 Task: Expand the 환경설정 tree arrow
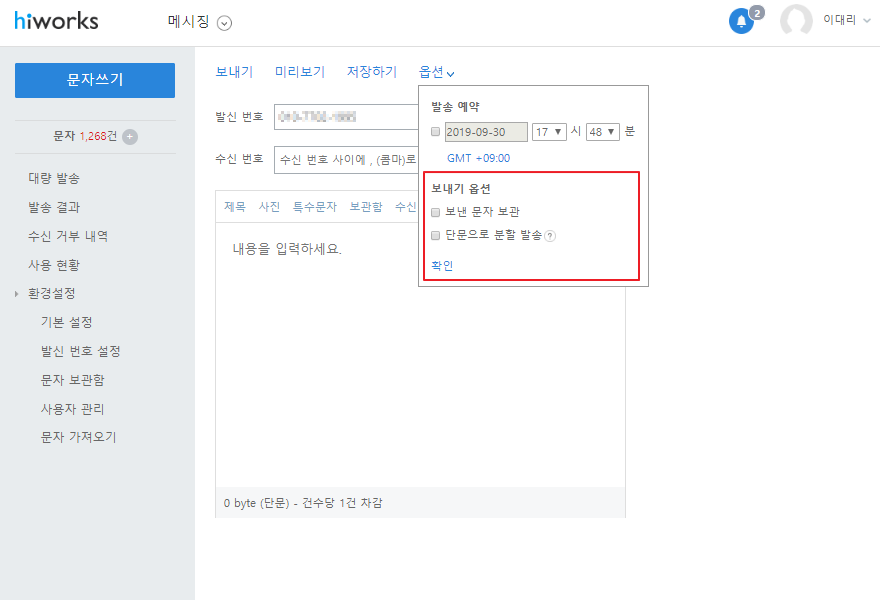pos(17,294)
